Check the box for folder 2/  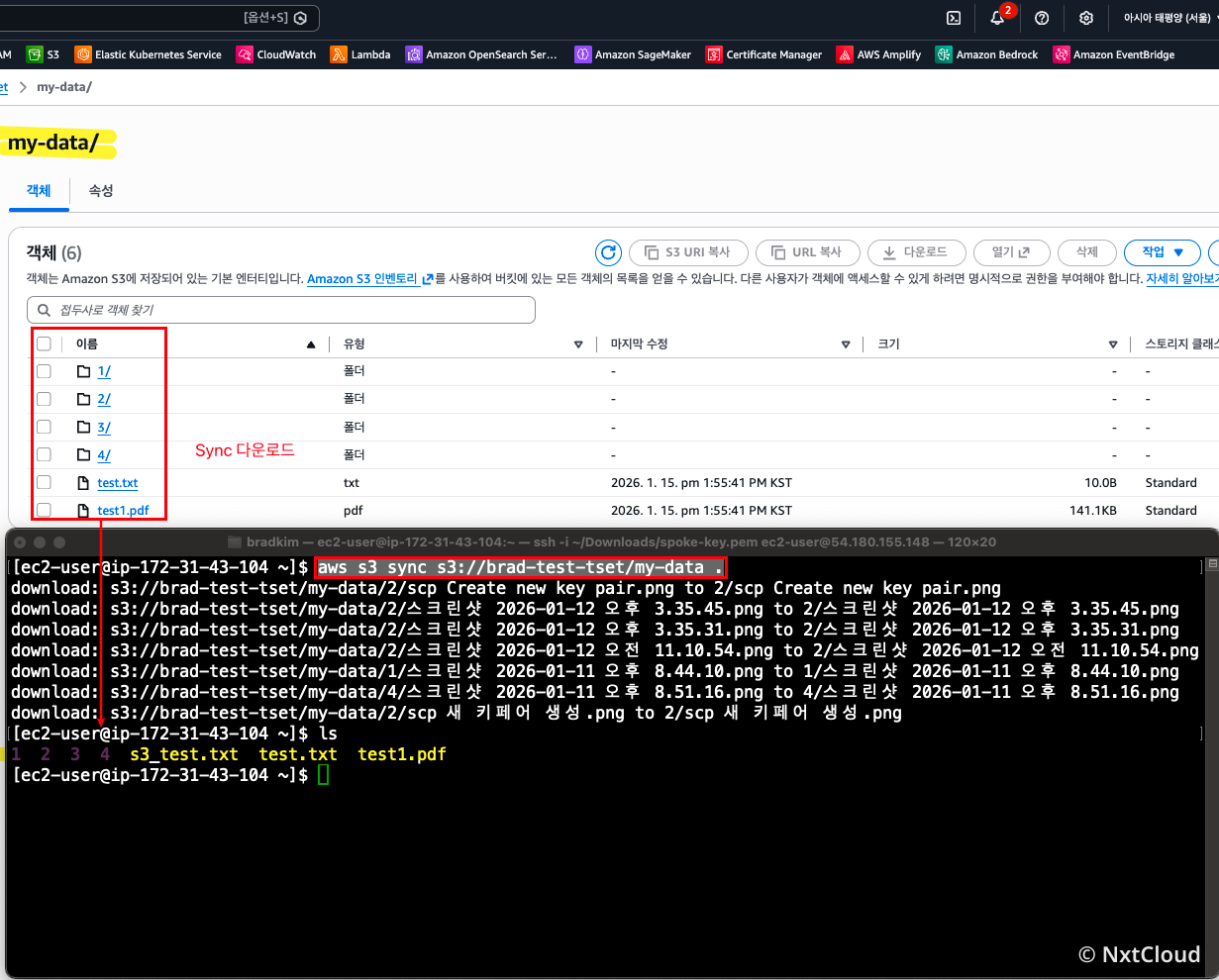[x=44, y=399]
